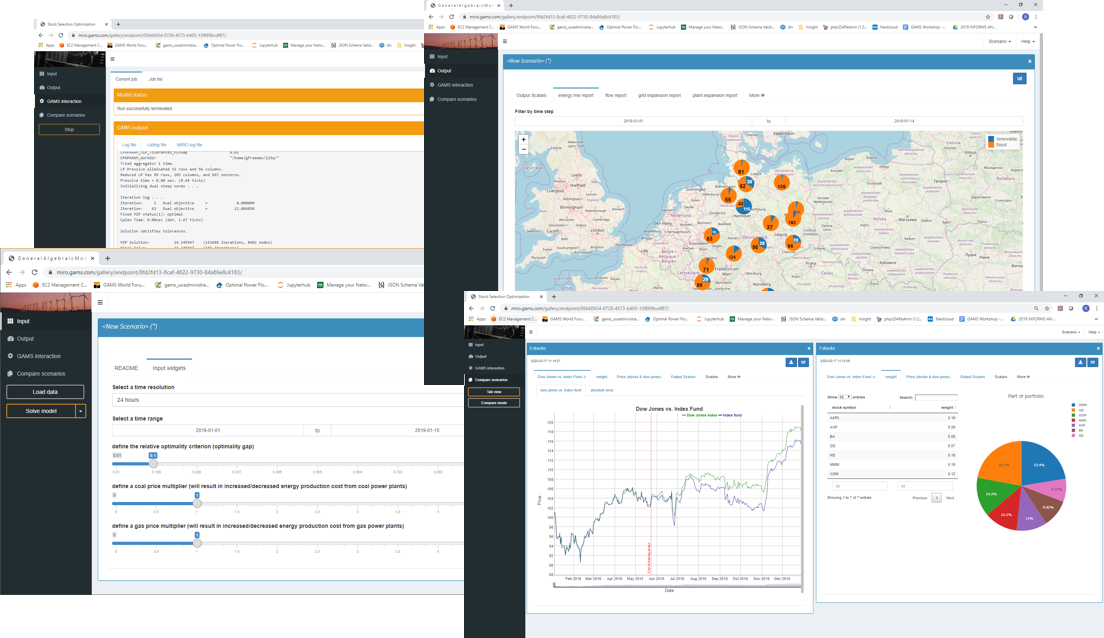This screenshot has width=1104, height=638.
Task: Click the coal price multiplier slider handle
Action: pyautogui.click(x=197, y=504)
